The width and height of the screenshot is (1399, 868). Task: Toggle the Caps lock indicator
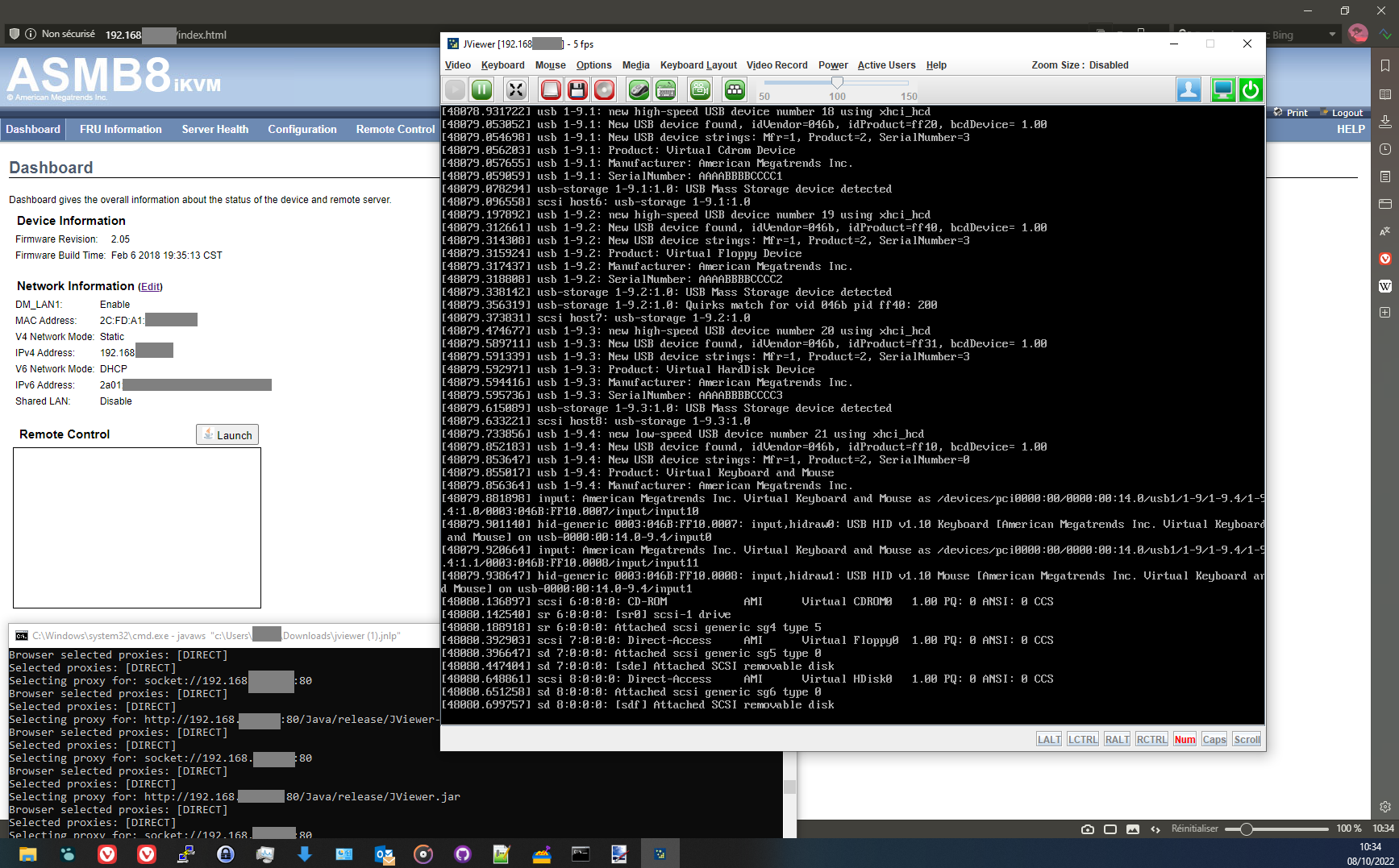pos(1214,739)
